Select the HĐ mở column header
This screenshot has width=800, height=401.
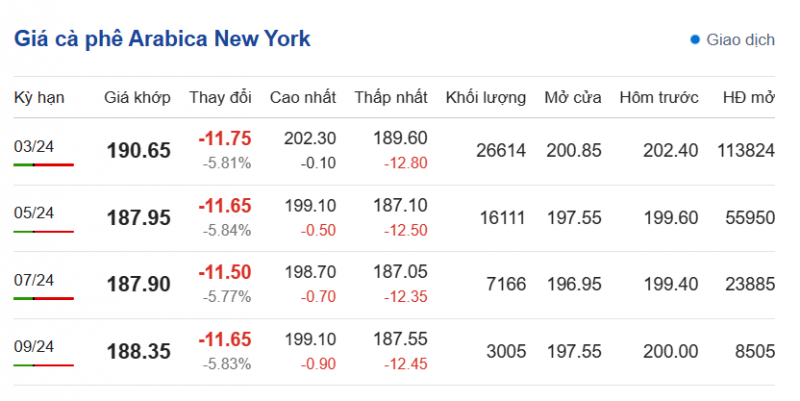pos(749,98)
